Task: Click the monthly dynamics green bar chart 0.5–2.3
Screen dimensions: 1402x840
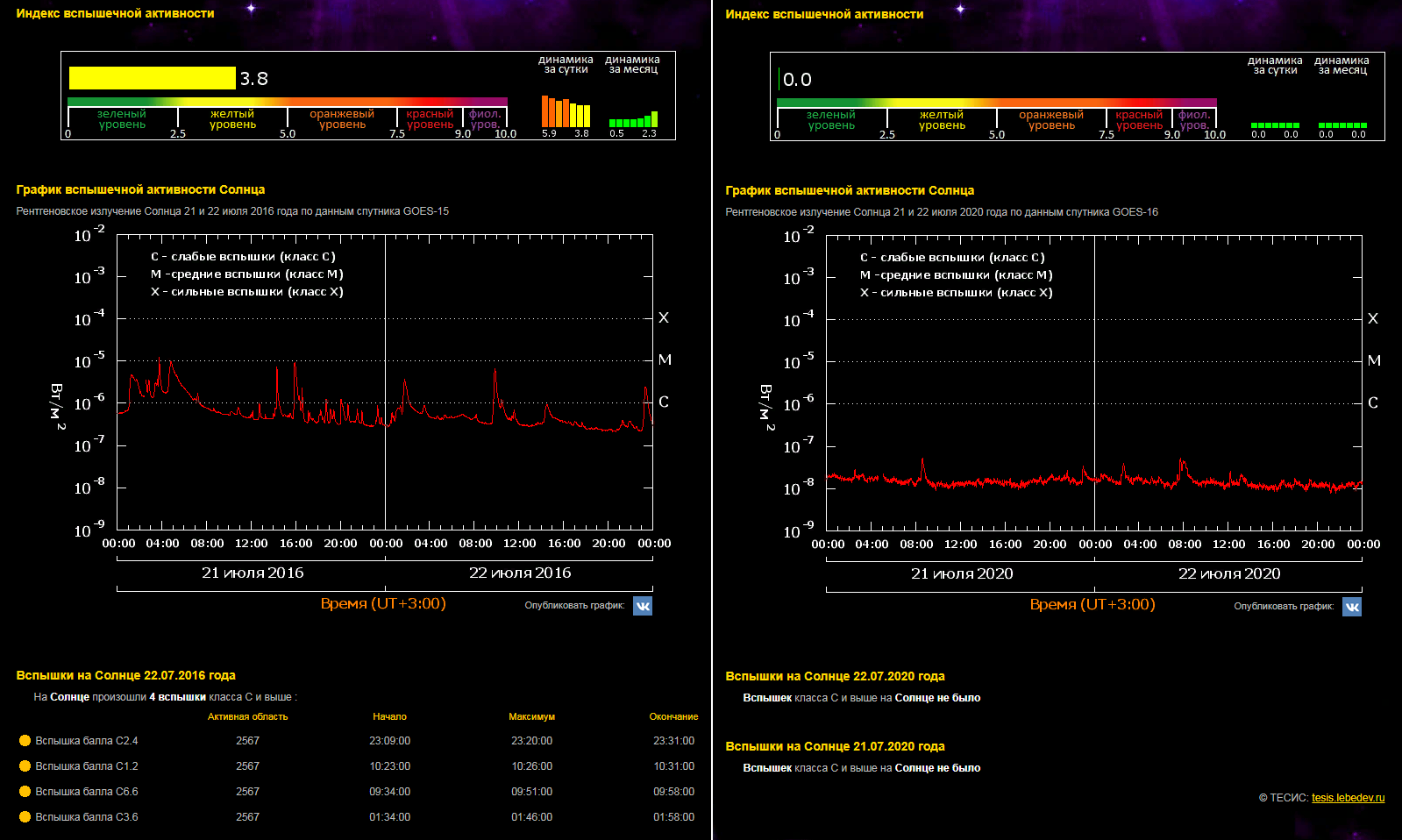Action: (x=633, y=120)
